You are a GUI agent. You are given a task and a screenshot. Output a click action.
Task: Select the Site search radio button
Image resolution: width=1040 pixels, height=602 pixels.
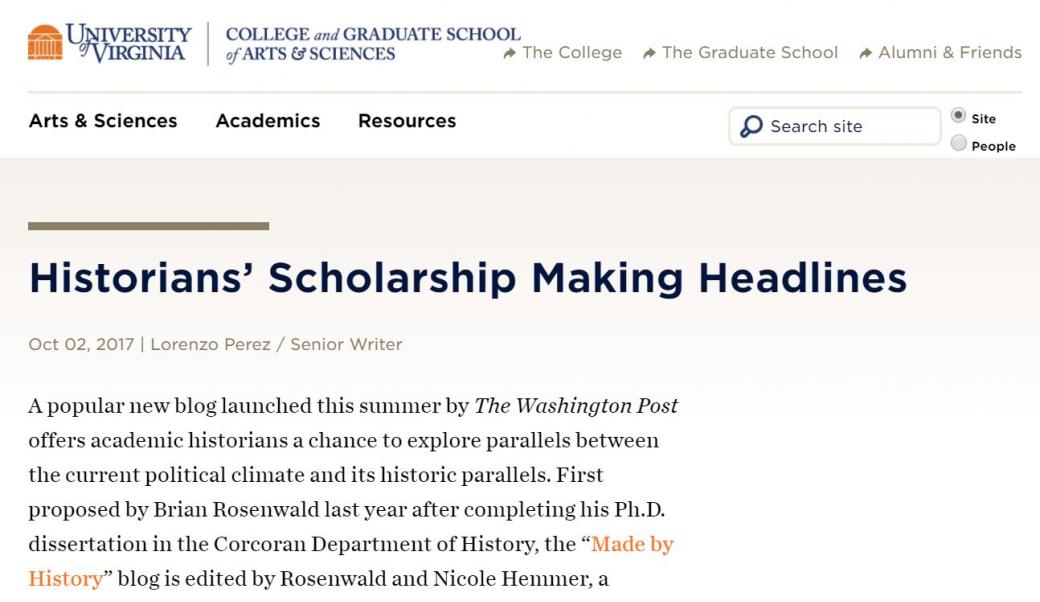click(x=959, y=116)
